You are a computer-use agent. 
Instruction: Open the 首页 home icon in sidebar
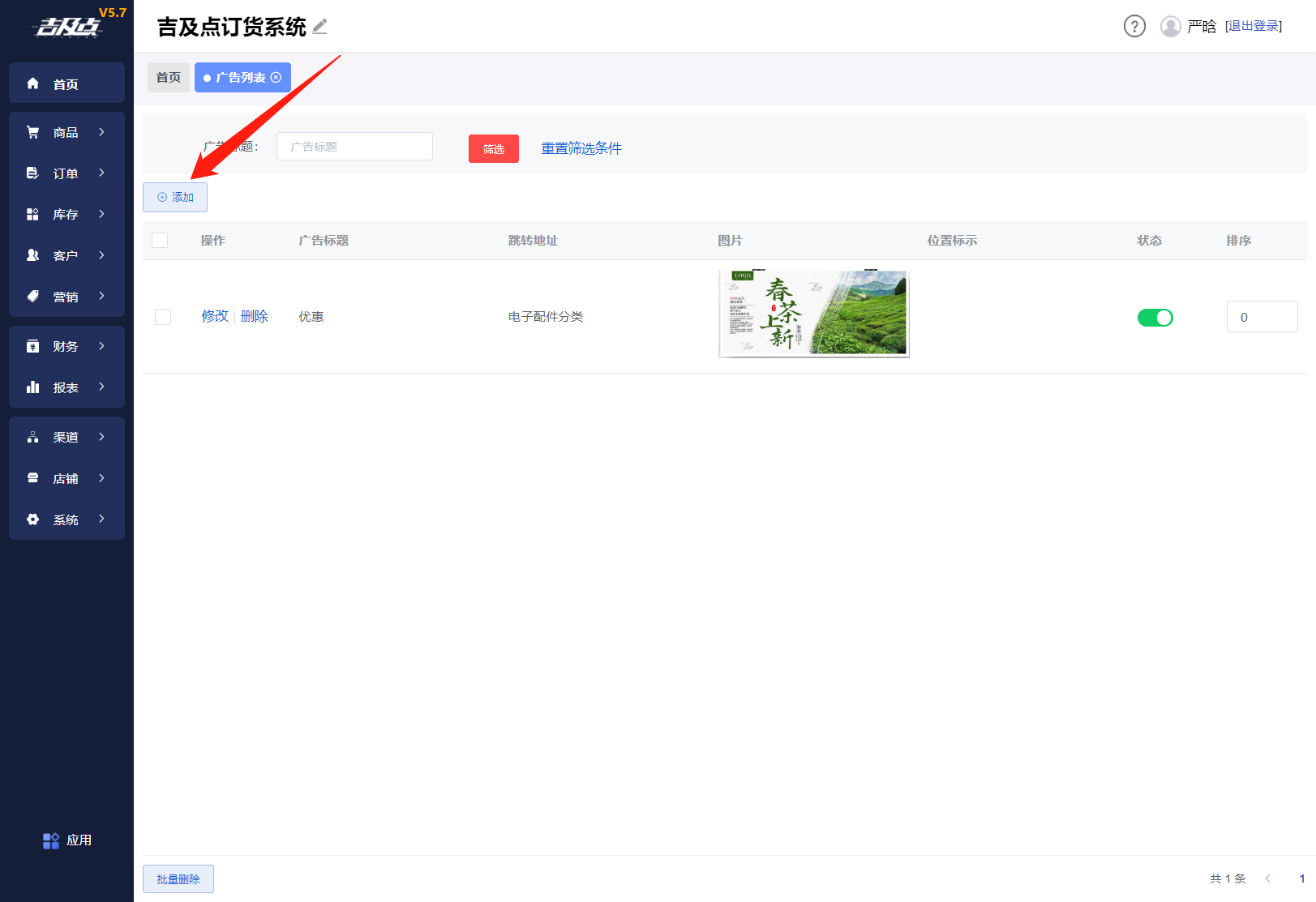coord(33,83)
